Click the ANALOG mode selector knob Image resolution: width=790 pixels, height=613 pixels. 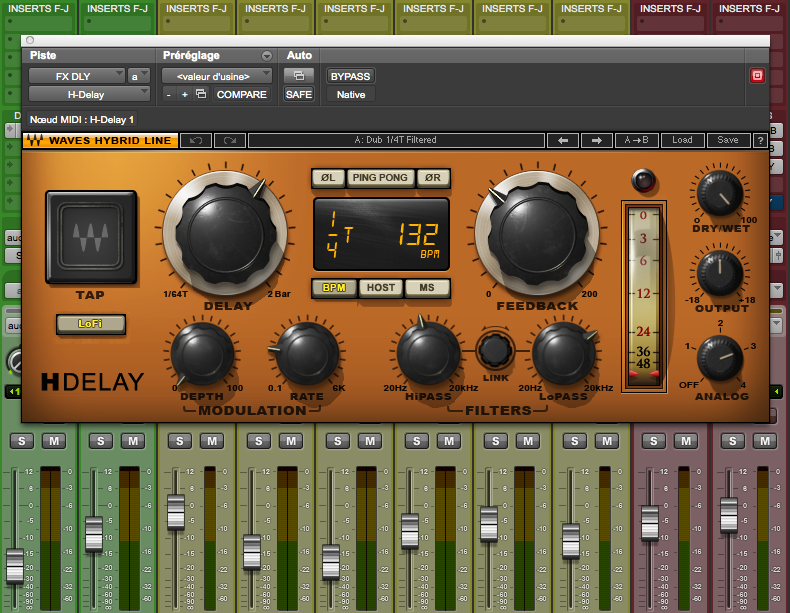(720, 359)
